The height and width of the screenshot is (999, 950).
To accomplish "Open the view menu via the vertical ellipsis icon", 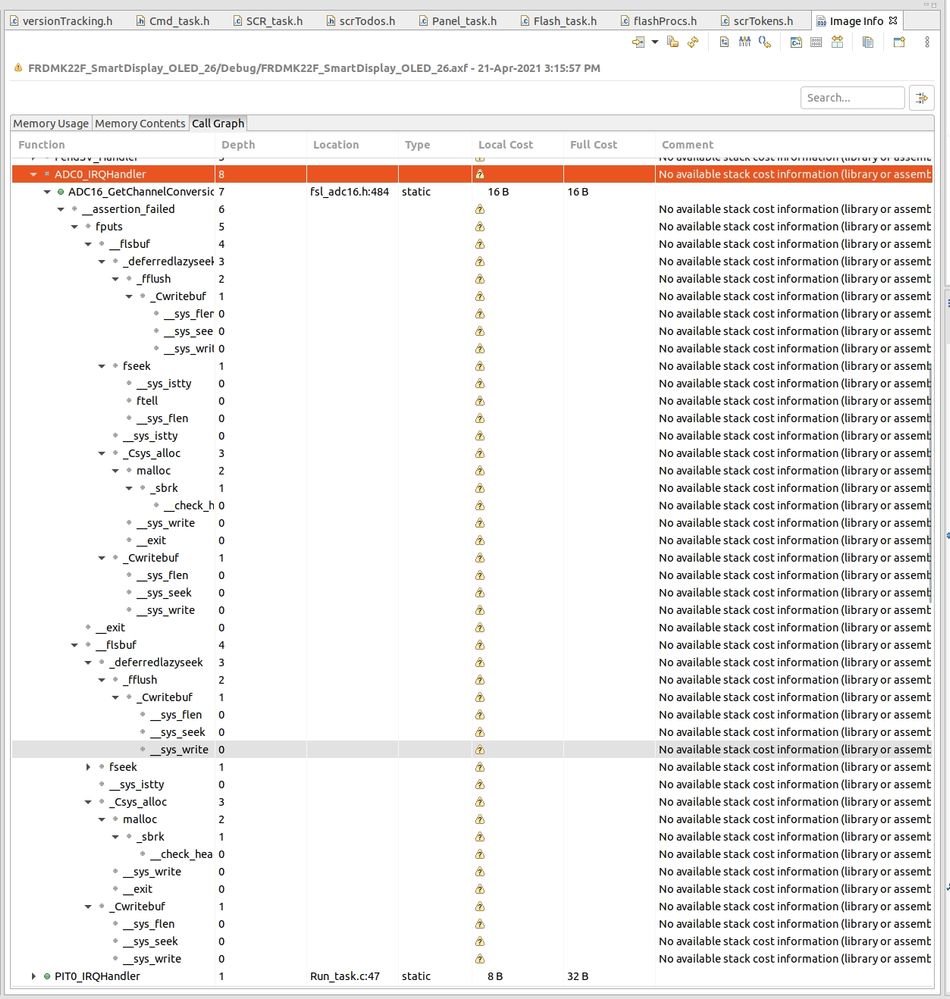I will (926, 43).
